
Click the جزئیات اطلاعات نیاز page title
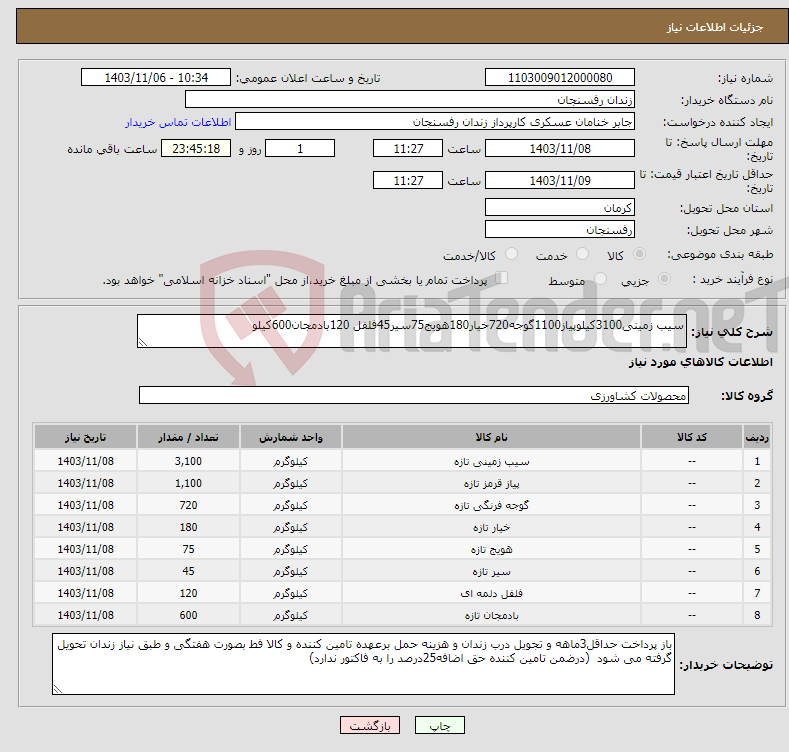tap(715, 27)
